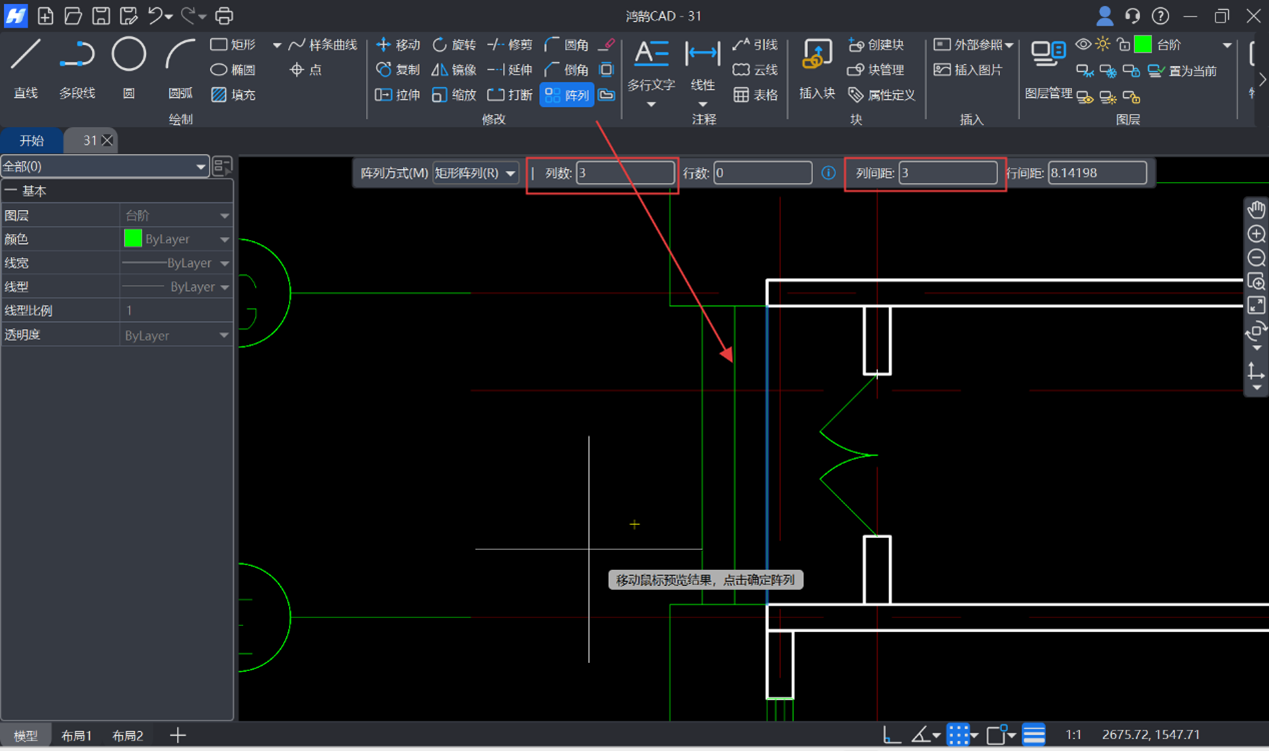Image resolution: width=1269 pixels, height=751 pixels.
Task: Toggle lineweight display in status bar
Action: pyautogui.click(x=1034, y=735)
